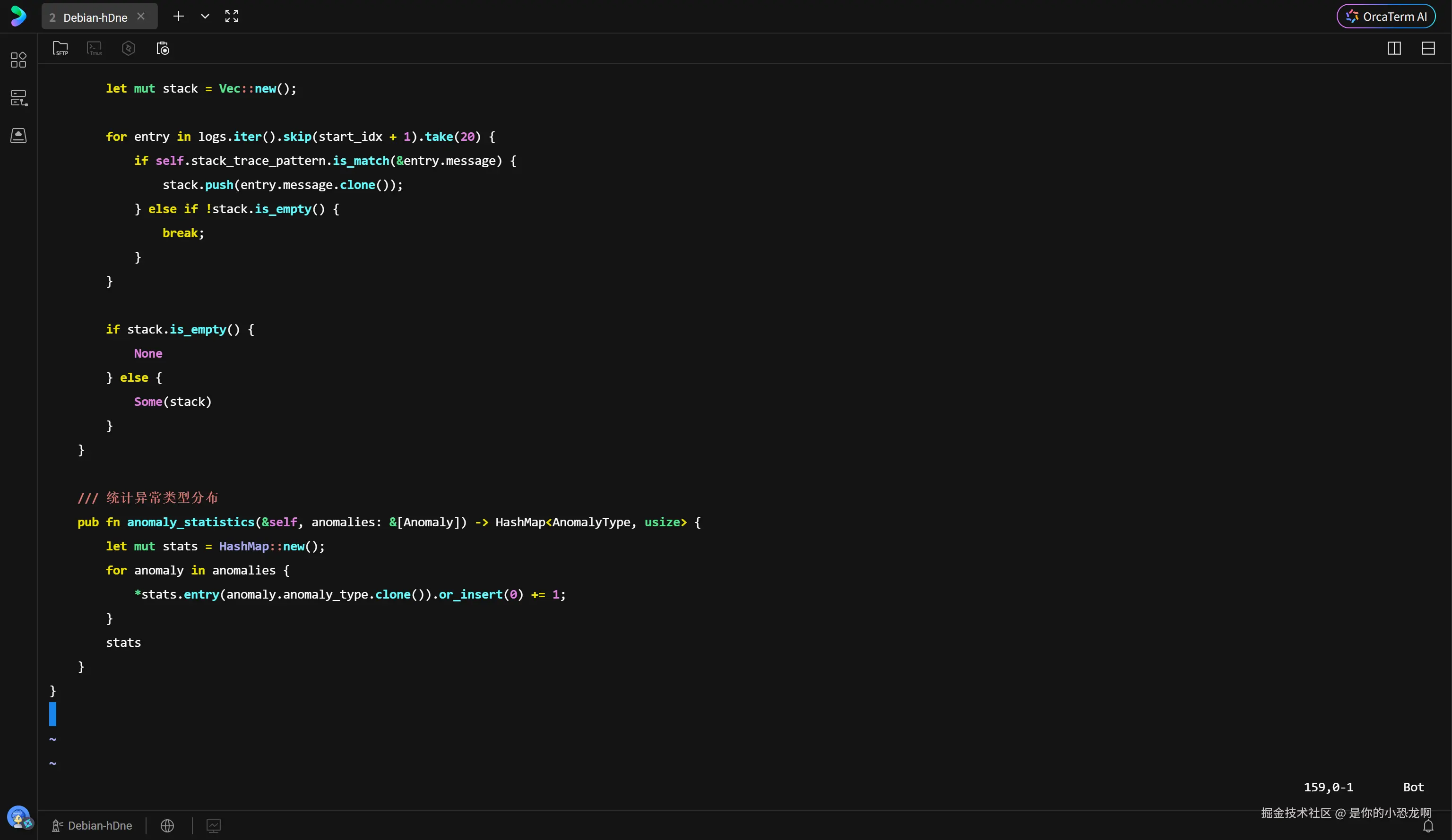Screen dimensions: 1452x840
Task: Open the OrcaTerm AI assistant
Action: click(x=1386, y=17)
